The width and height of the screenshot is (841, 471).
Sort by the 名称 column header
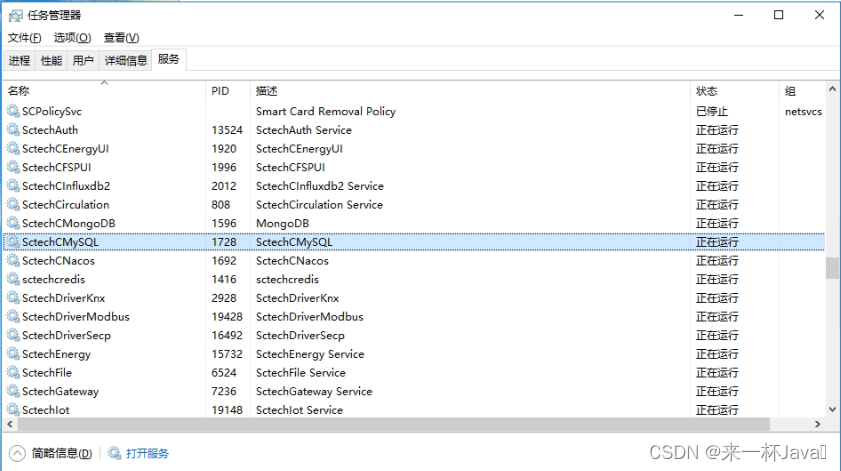point(104,91)
